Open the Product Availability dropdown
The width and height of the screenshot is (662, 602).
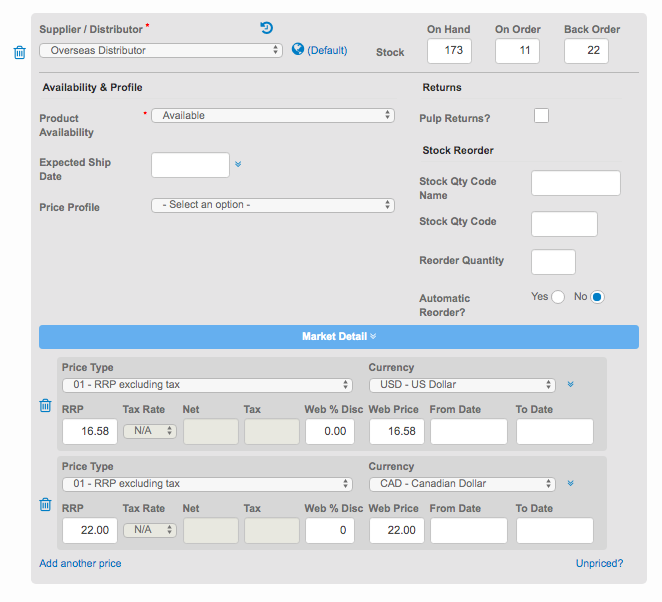(x=272, y=116)
